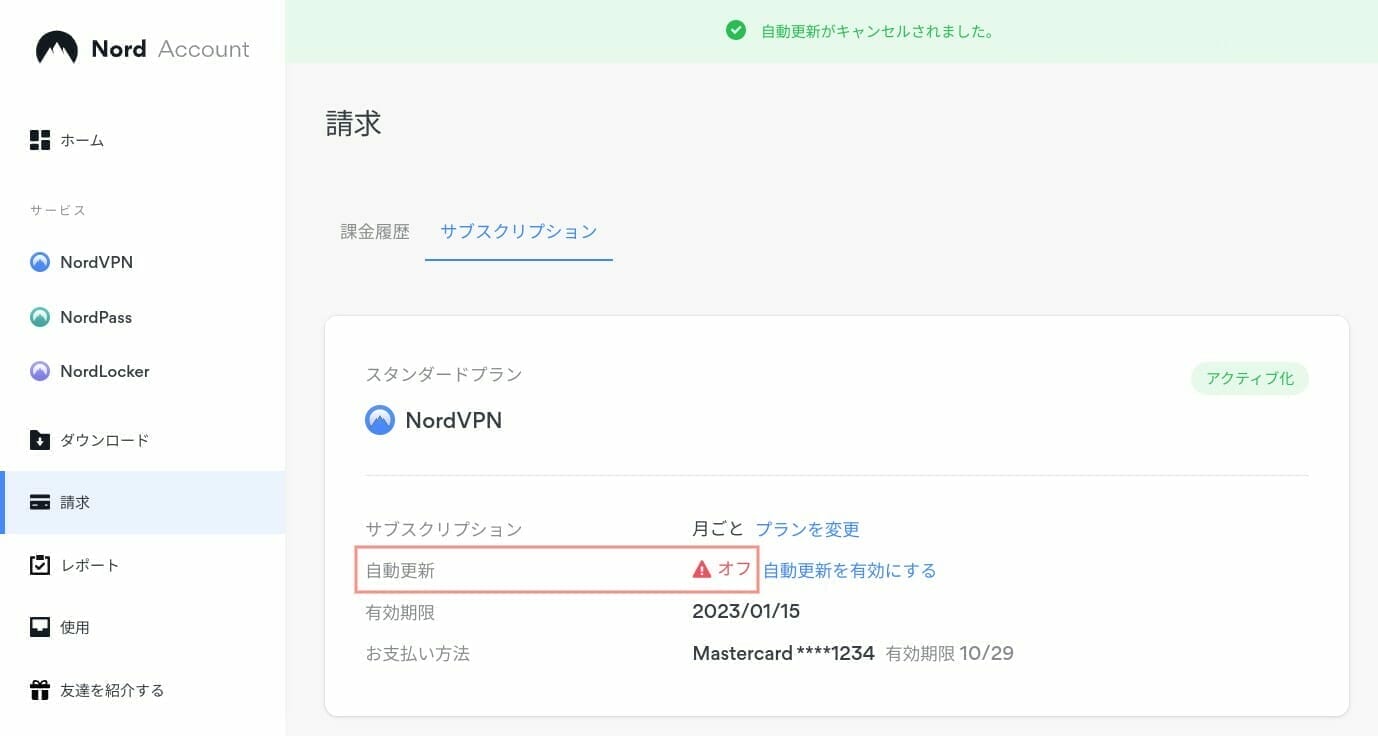Screen dimensions: 1378x736
Task: Click the 使用 inbox icon
Action: click(40, 627)
